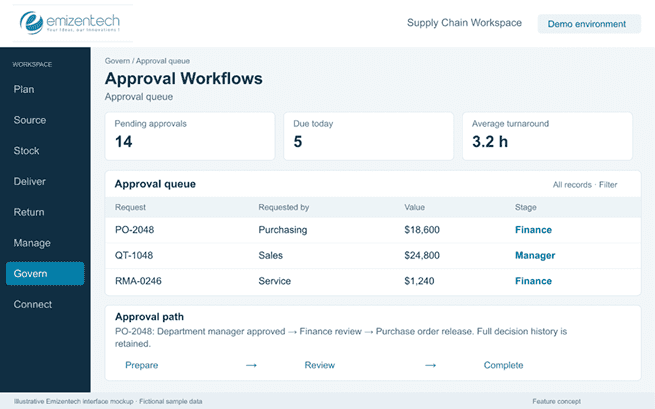Select the Complete step
Image resolution: width=655 pixels, height=409 pixels.
[503, 365]
